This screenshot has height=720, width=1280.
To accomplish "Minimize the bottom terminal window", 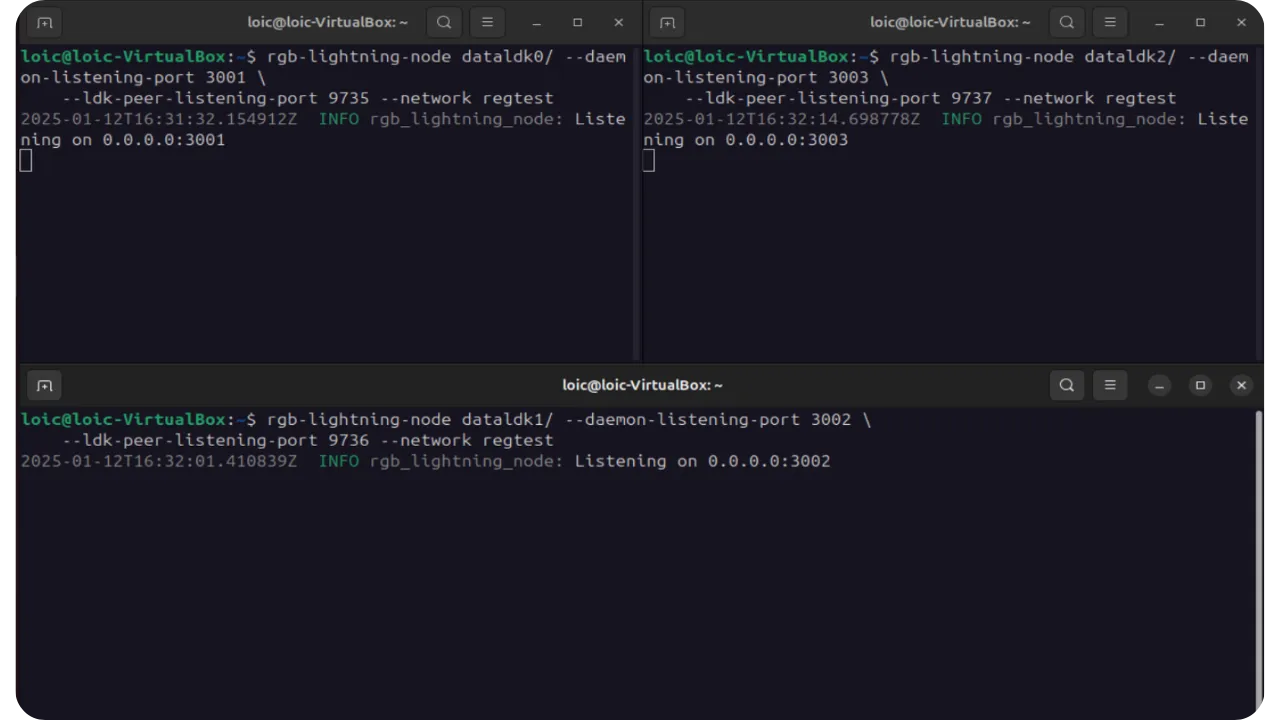I will pos(1159,385).
